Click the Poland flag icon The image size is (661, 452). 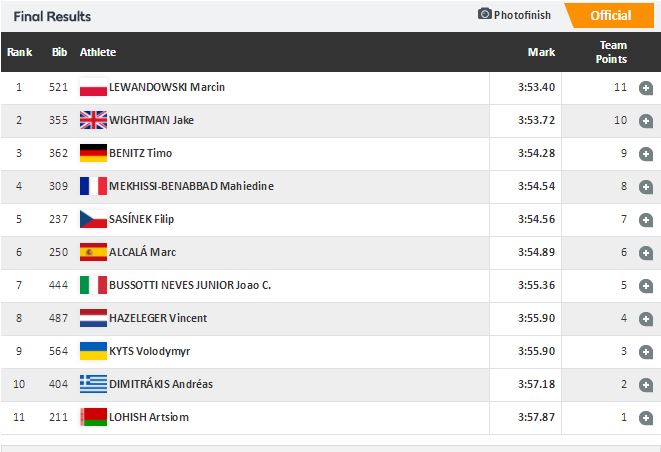[x=93, y=88]
